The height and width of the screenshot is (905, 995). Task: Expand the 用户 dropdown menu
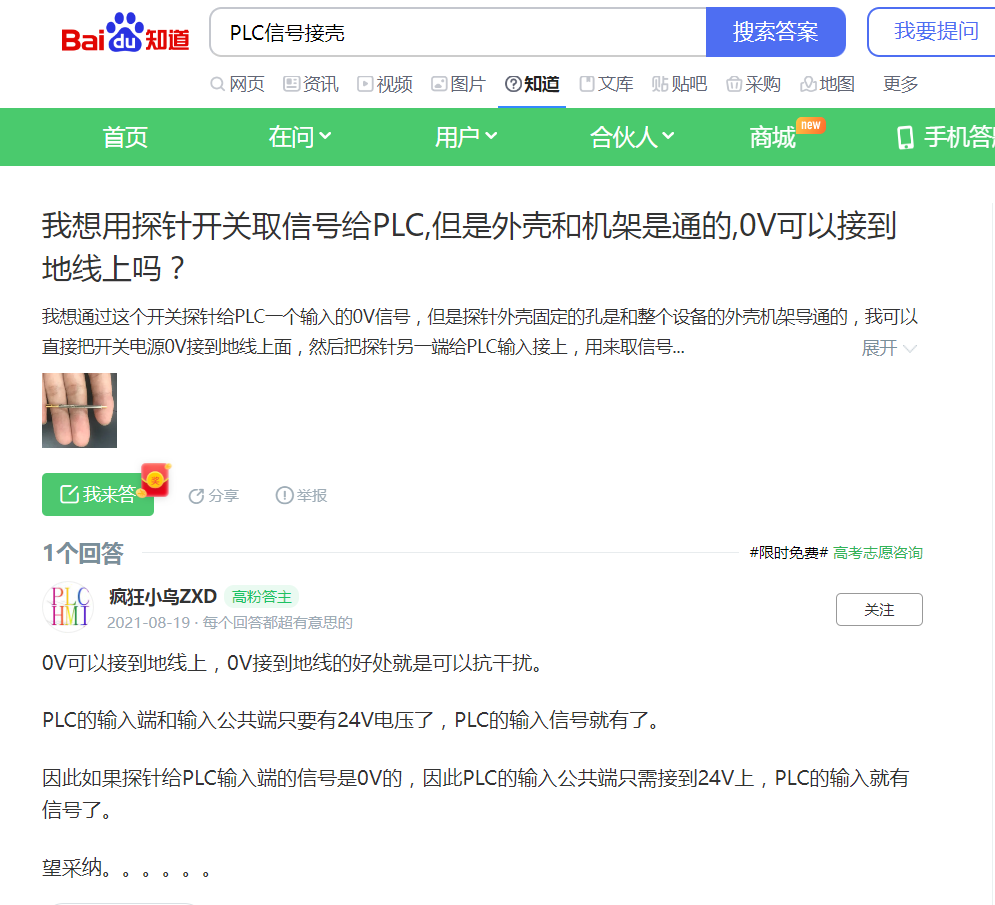point(465,137)
